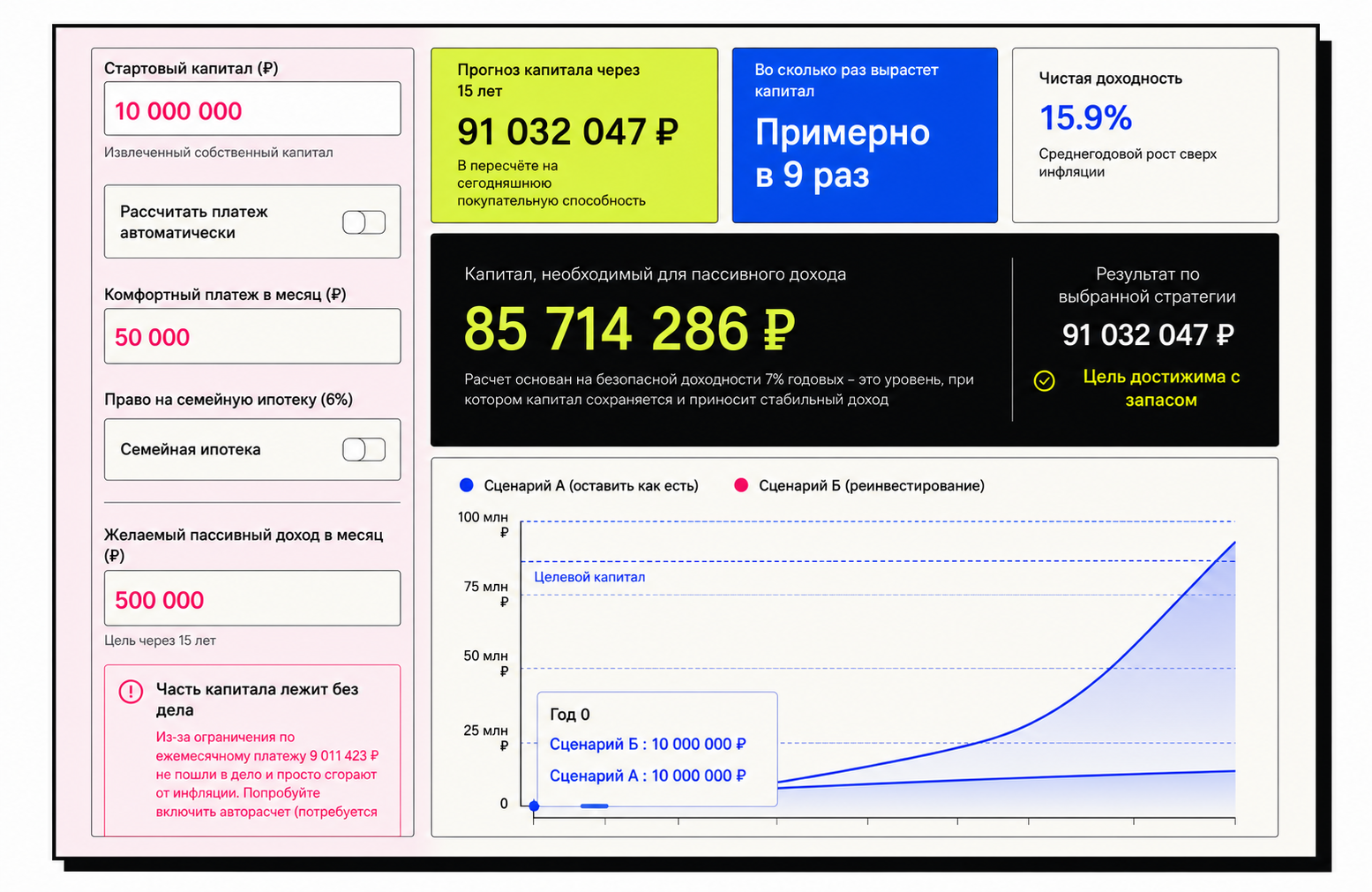This screenshot has width=1372, height=892.
Task: Click the 85 714 286 ₽ target amount
Action: coord(629,329)
